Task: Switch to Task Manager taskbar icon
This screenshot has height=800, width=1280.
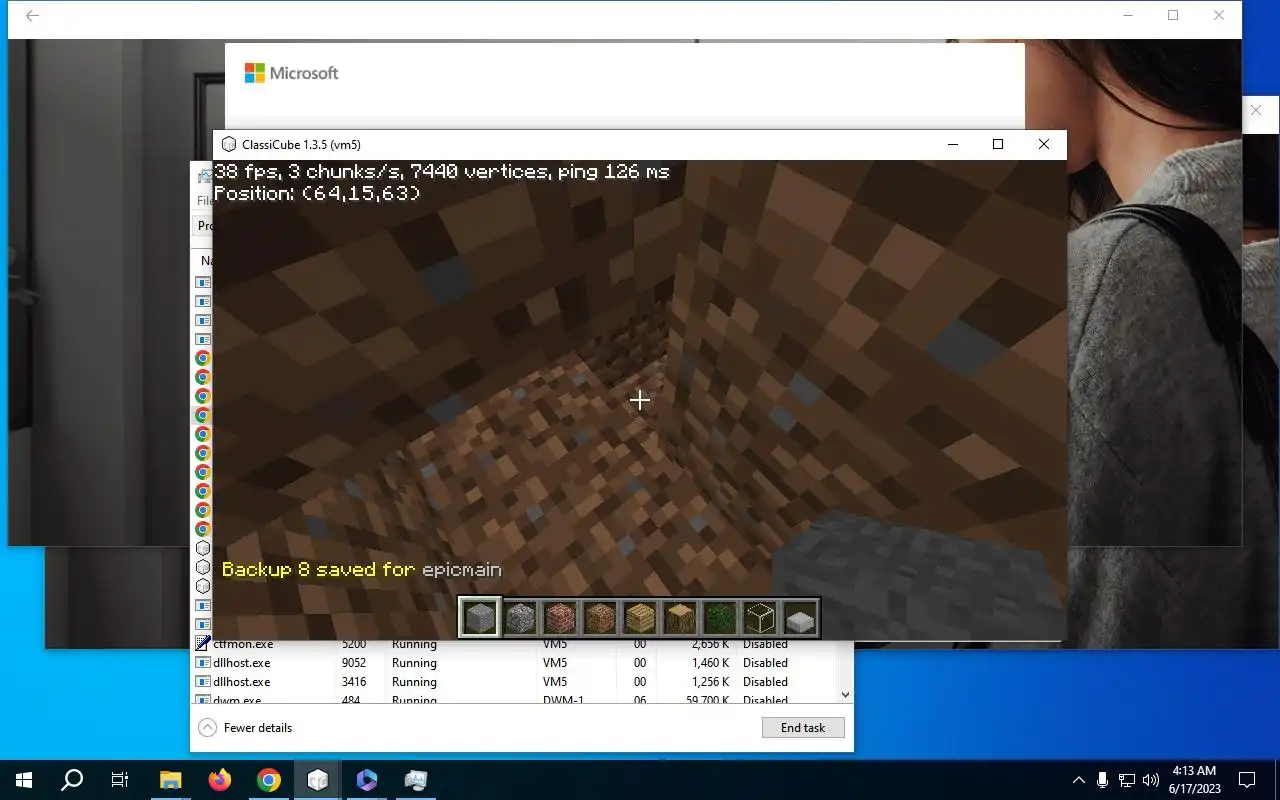Action: (416, 780)
